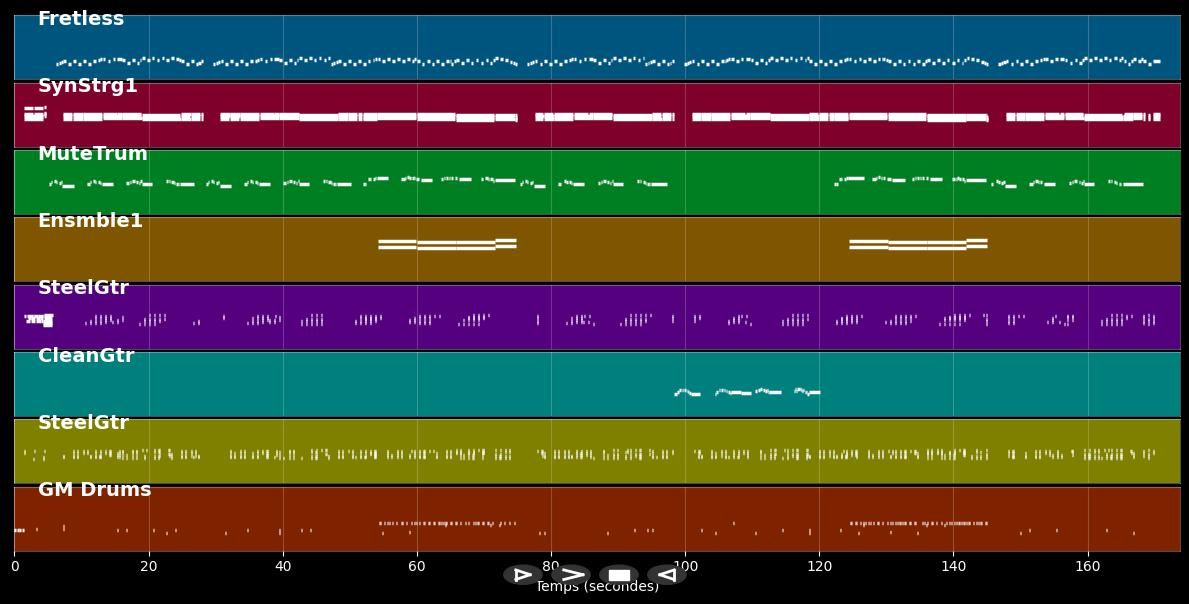Select the GM Drums track label
1189x604 pixels.
tap(95, 490)
